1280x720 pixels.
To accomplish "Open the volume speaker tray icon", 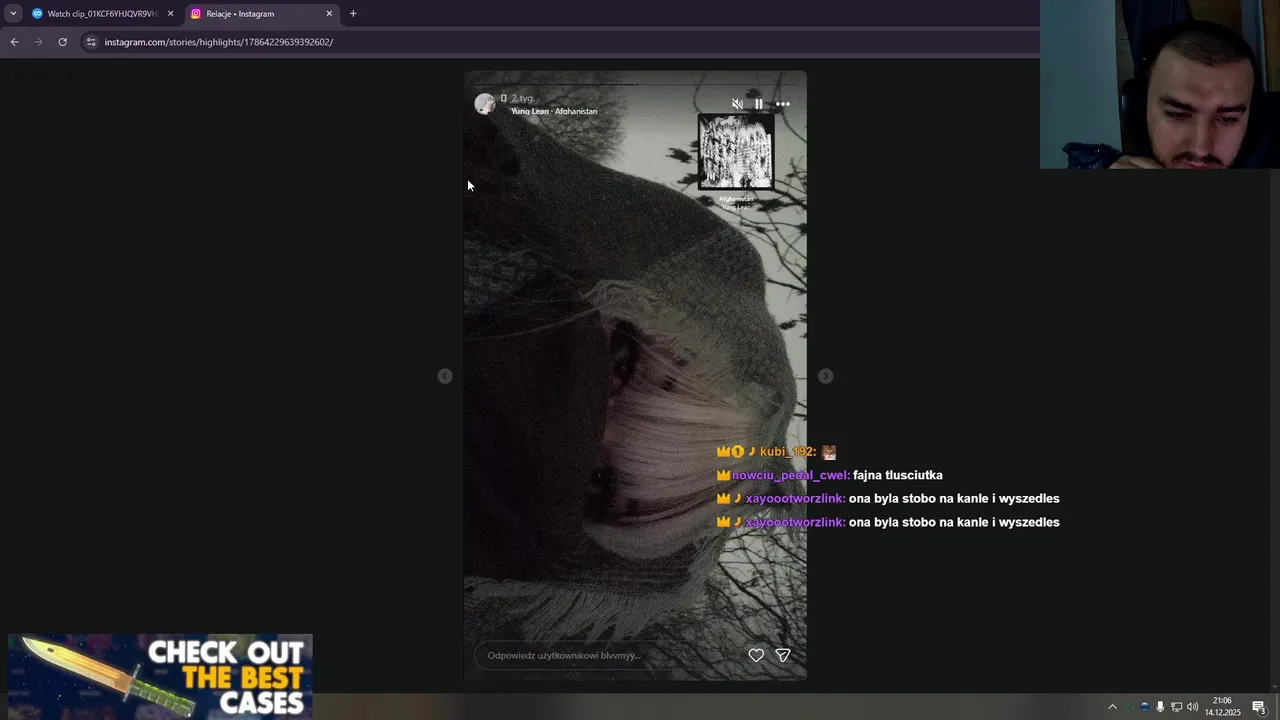I will click(x=1192, y=707).
